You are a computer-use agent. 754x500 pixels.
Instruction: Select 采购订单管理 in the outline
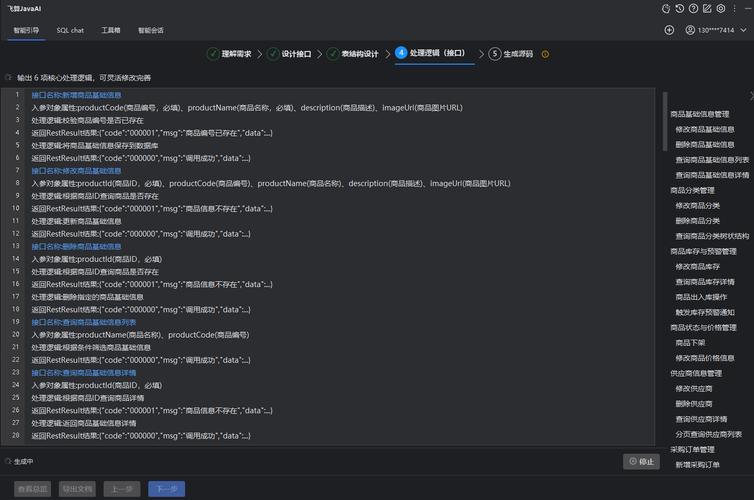[692, 450]
